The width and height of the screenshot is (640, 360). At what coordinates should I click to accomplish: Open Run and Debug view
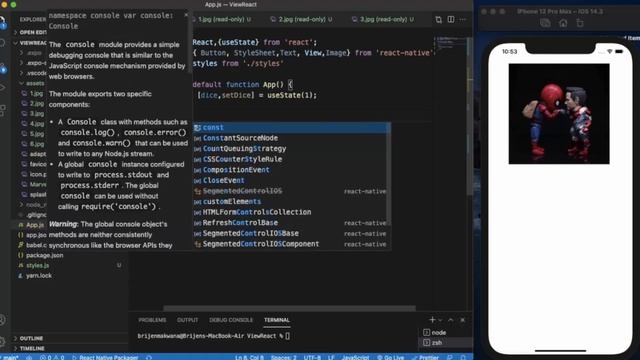(x=3, y=88)
